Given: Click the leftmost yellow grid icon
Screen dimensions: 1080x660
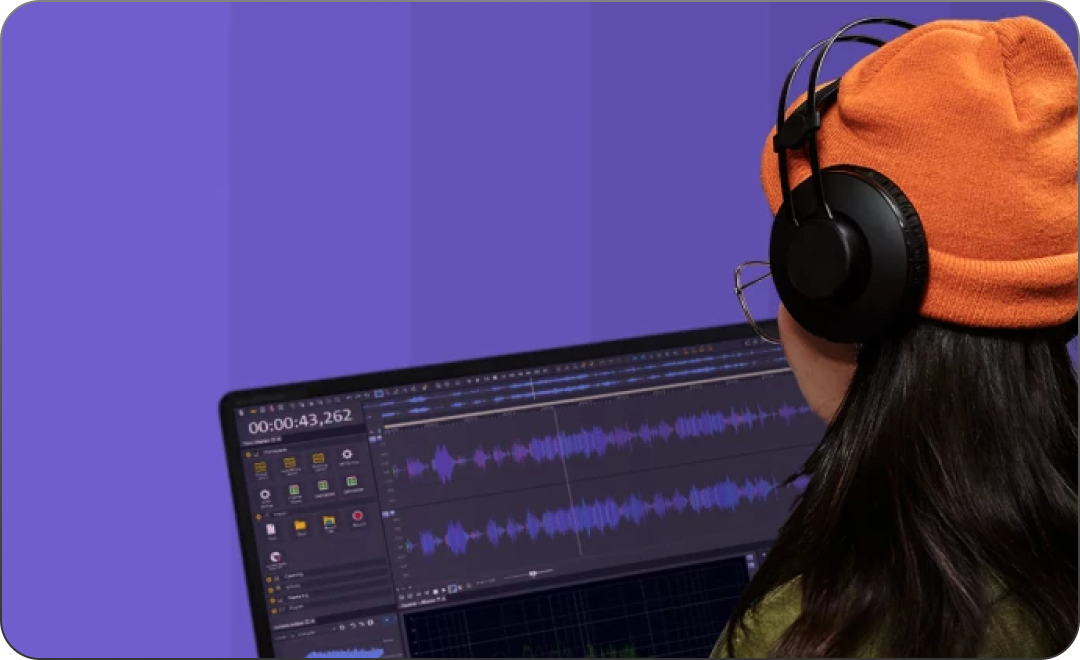Looking at the screenshot, I should coord(260,468).
